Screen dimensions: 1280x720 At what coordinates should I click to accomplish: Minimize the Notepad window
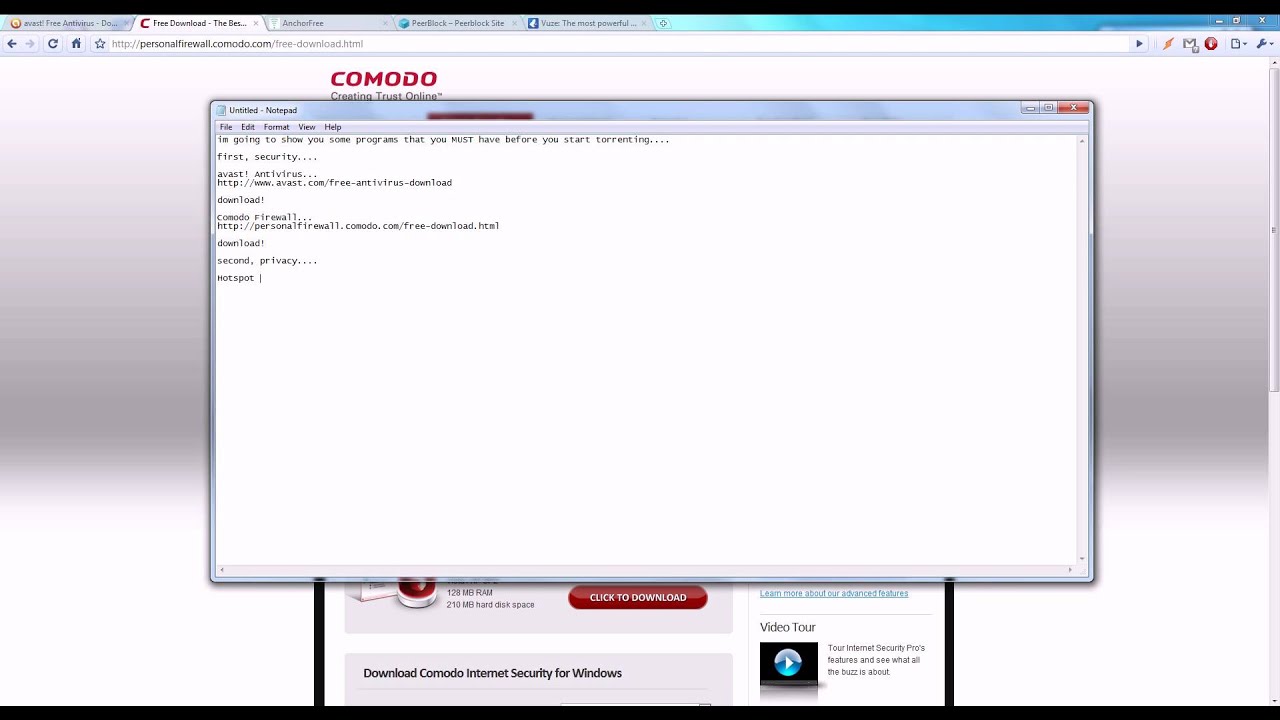pyautogui.click(x=1030, y=107)
